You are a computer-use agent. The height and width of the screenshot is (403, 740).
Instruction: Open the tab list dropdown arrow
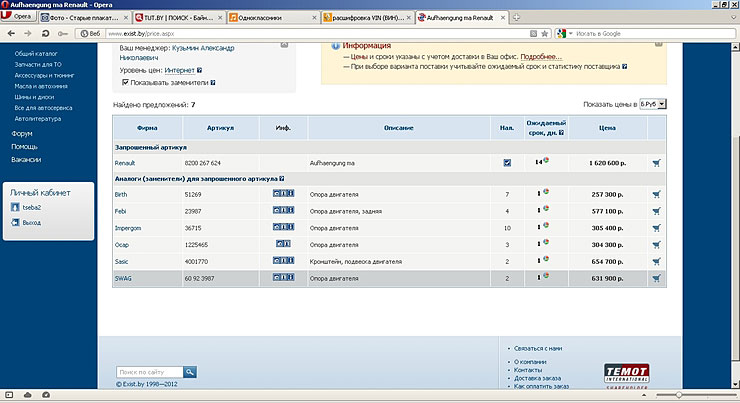733,17
